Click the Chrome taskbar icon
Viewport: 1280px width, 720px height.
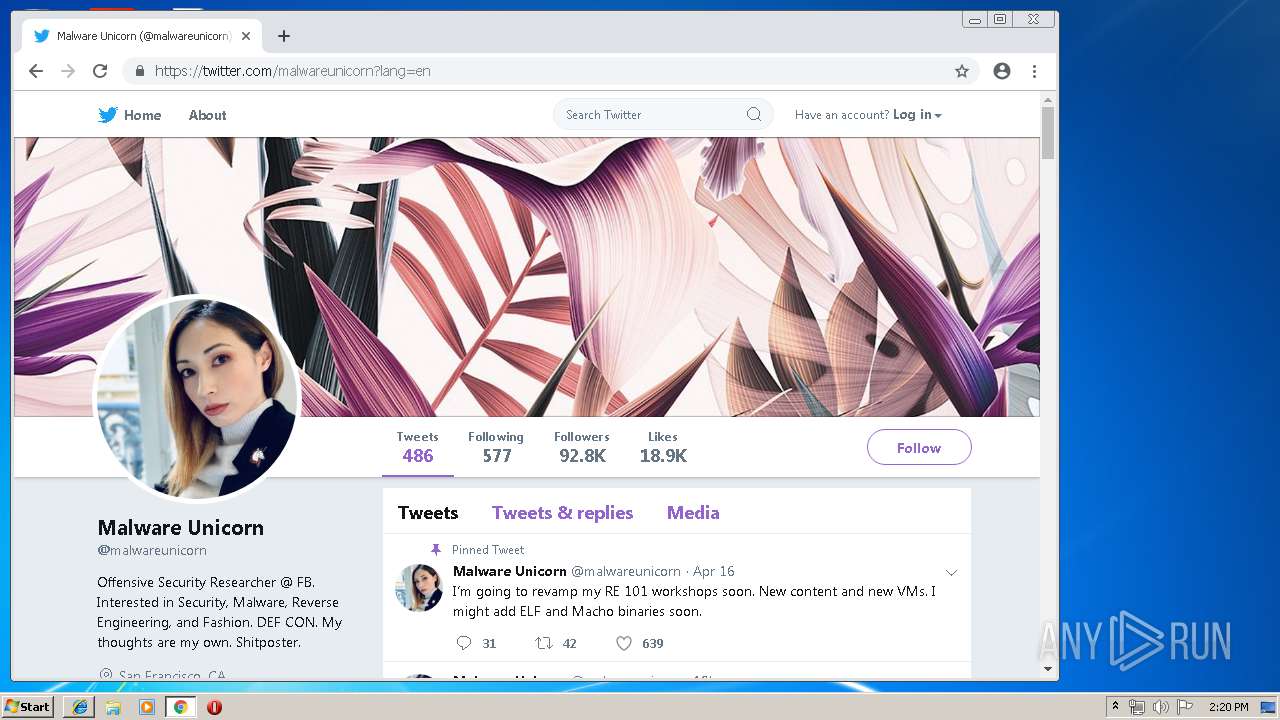(x=180, y=707)
